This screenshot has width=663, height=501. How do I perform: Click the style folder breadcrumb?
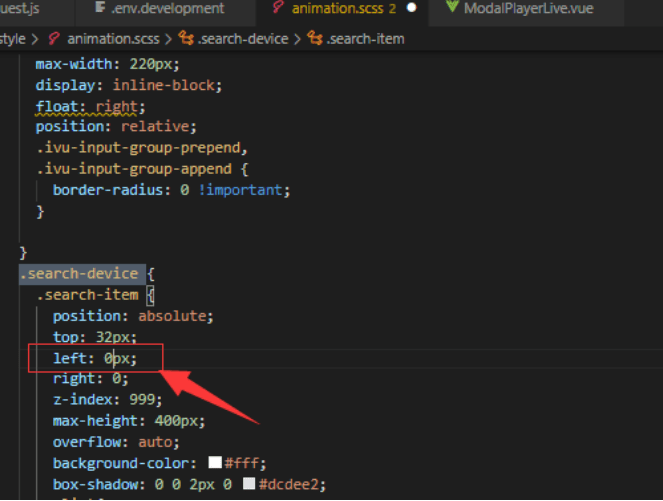(13, 39)
